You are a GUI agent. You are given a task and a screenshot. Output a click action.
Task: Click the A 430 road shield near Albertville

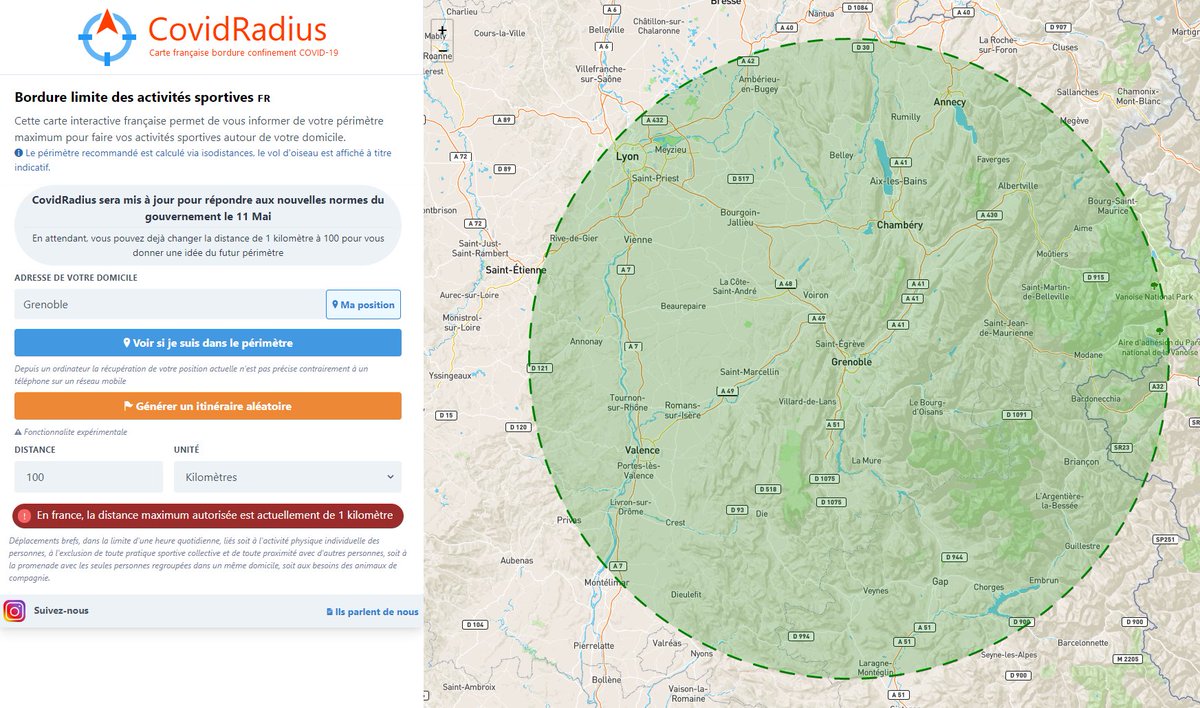point(989,215)
